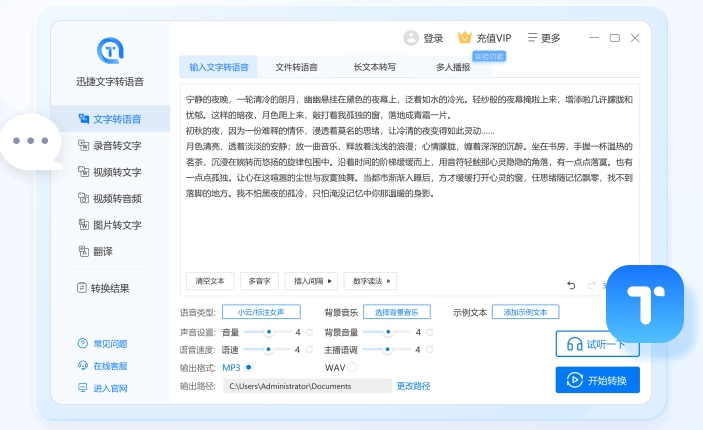Image resolution: width=703 pixels, height=430 pixels.
Task: Click the login avatar icon
Action: (410, 38)
